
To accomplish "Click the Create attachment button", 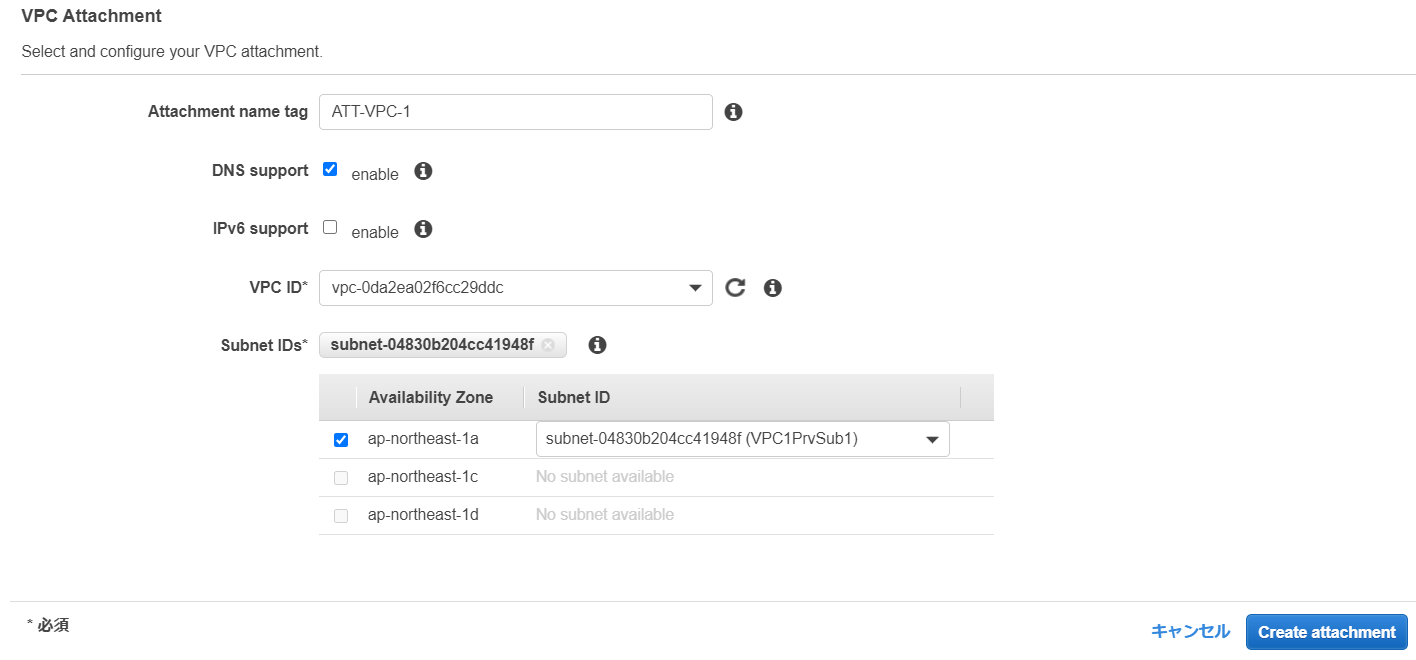I will 1326,632.
